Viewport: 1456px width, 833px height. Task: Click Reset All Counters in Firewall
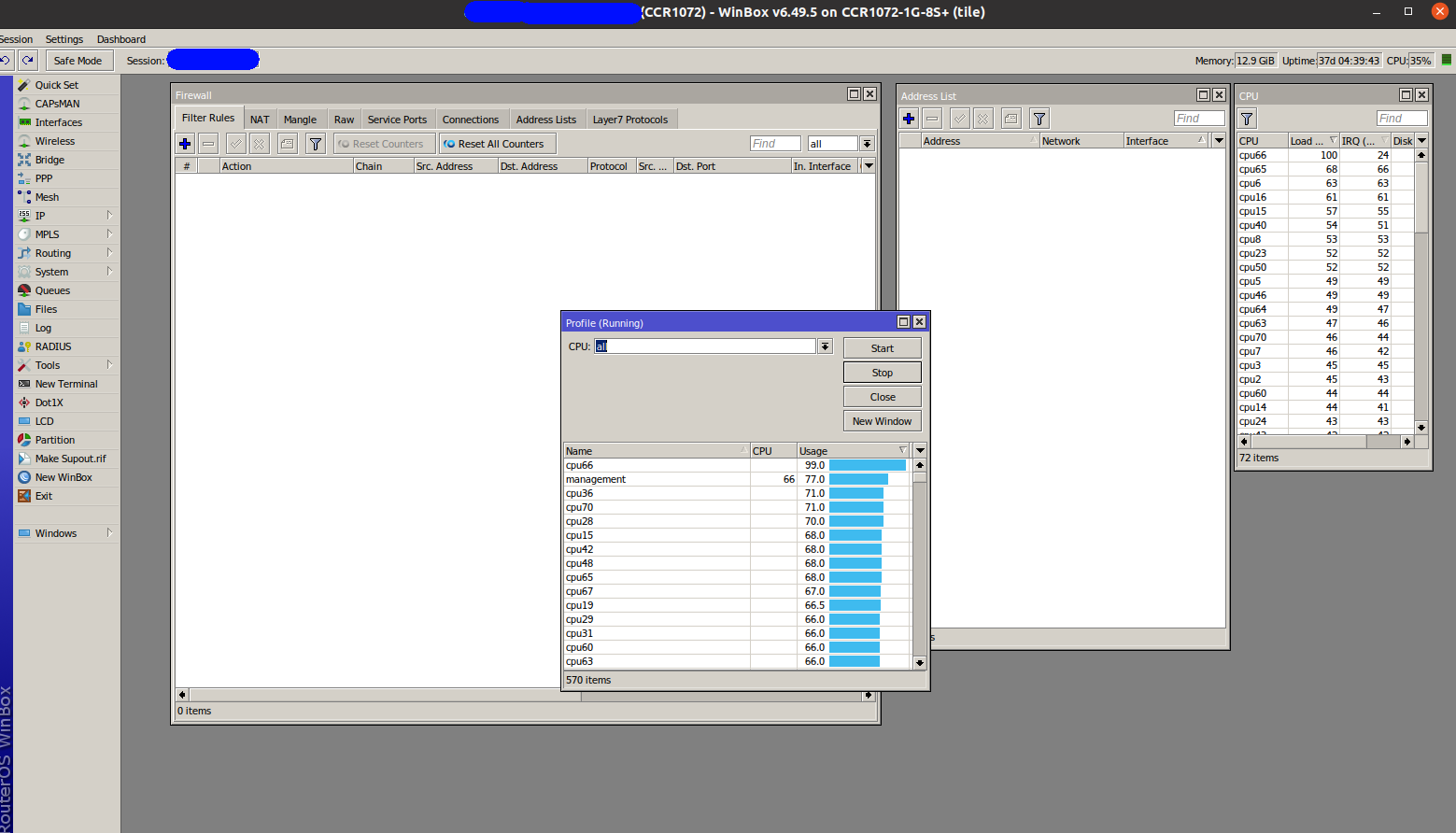pyautogui.click(x=498, y=144)
